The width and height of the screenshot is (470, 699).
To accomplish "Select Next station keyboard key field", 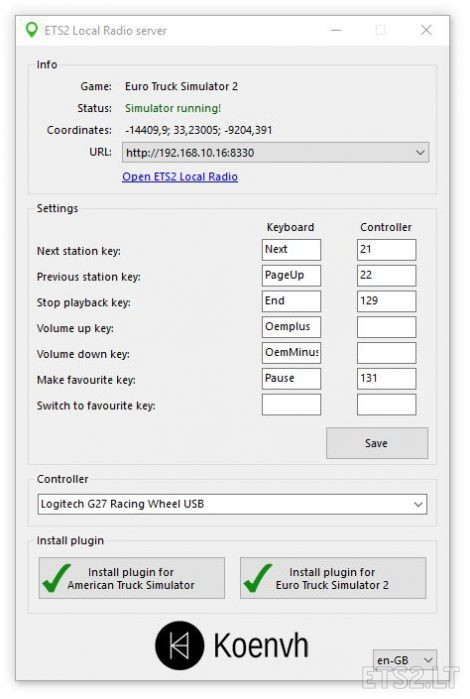I will (x=291, y=250).
